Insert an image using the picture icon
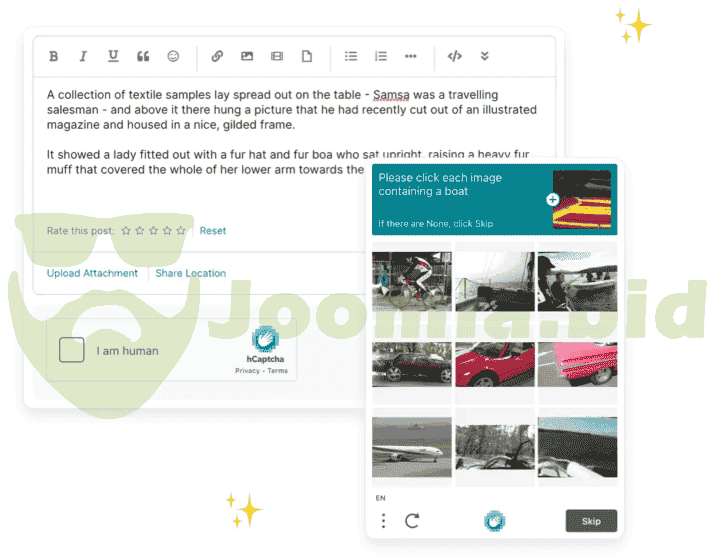This screenshot has width=726, height=560. 247,56
